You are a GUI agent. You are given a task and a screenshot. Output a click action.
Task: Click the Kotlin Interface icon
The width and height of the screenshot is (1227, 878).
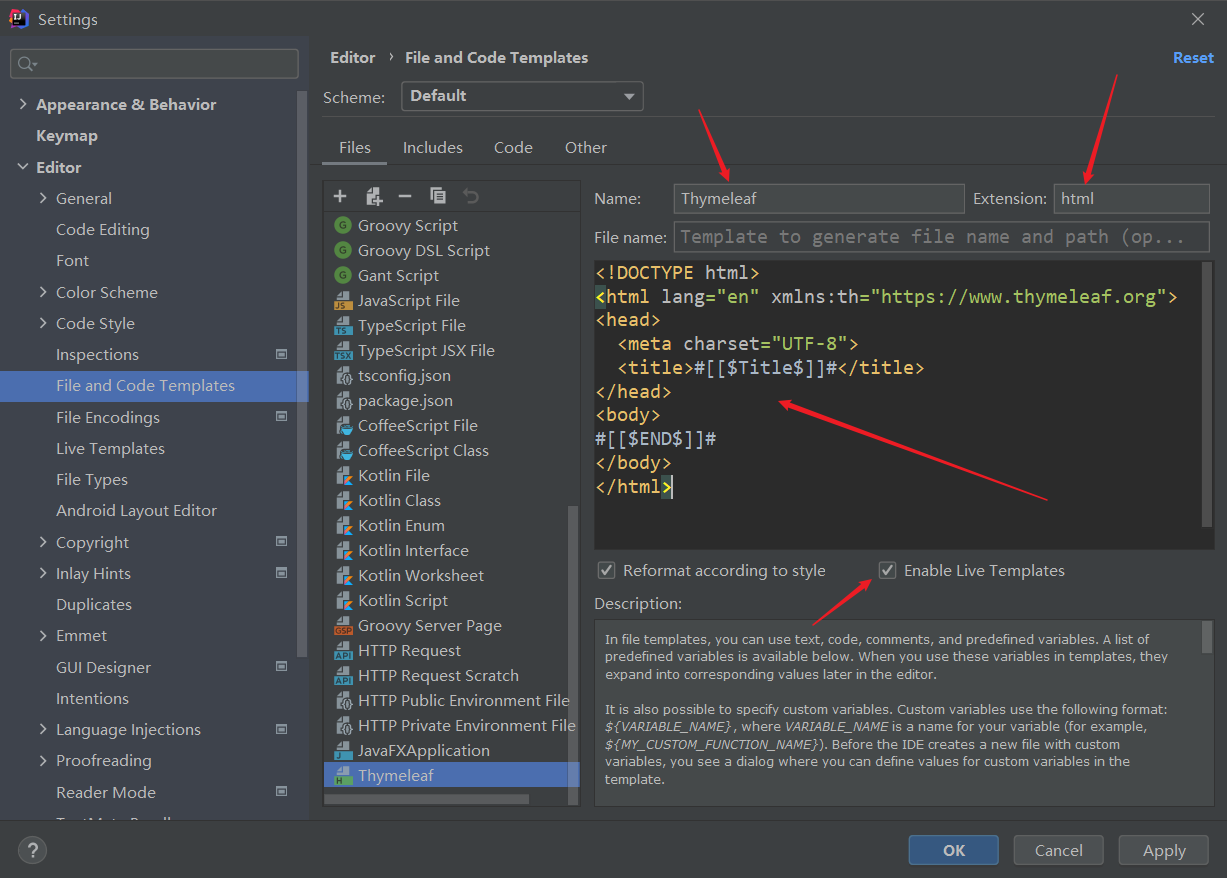click(x=343, y=550)
